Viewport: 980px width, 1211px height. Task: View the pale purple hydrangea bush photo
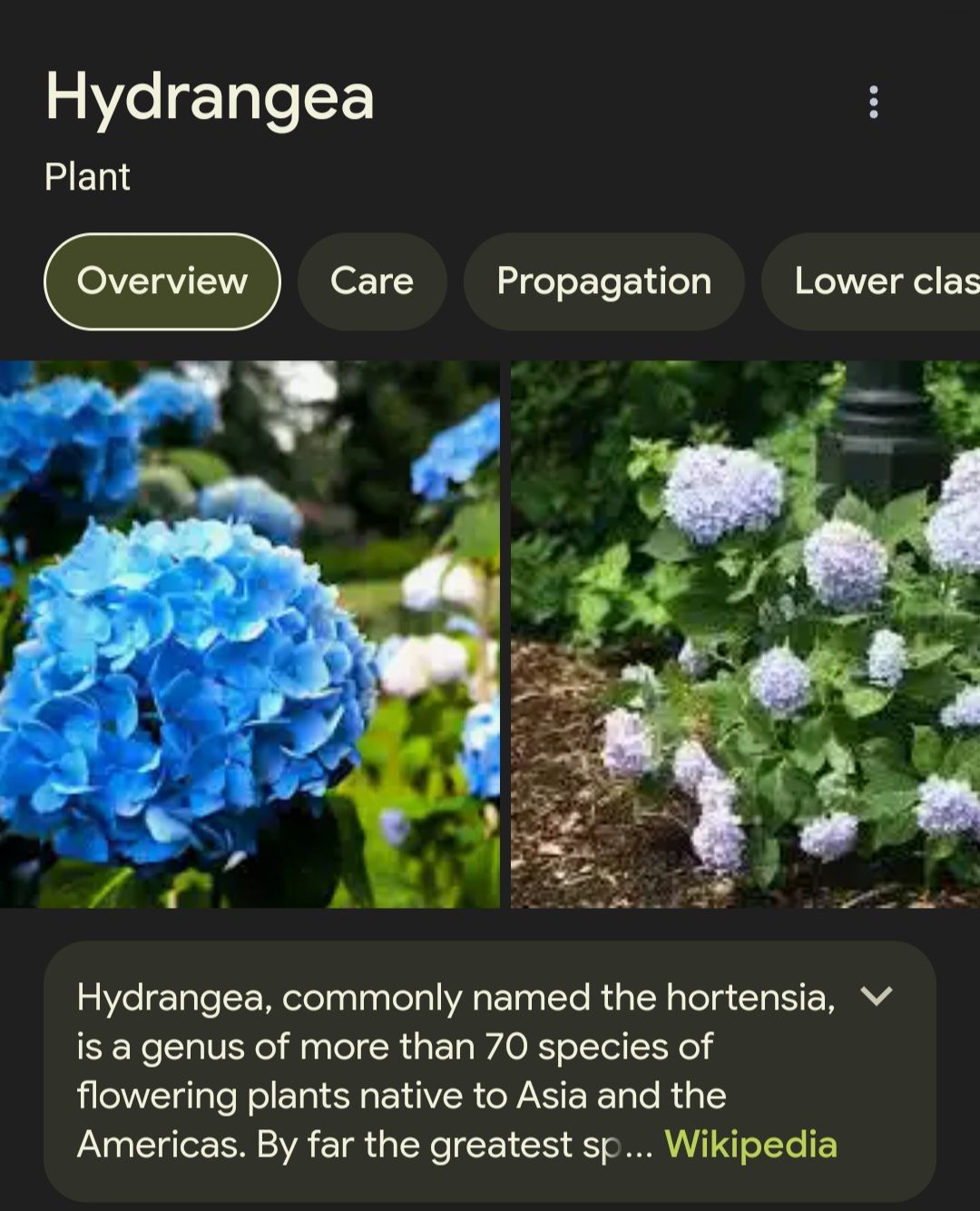click(745, 635)
